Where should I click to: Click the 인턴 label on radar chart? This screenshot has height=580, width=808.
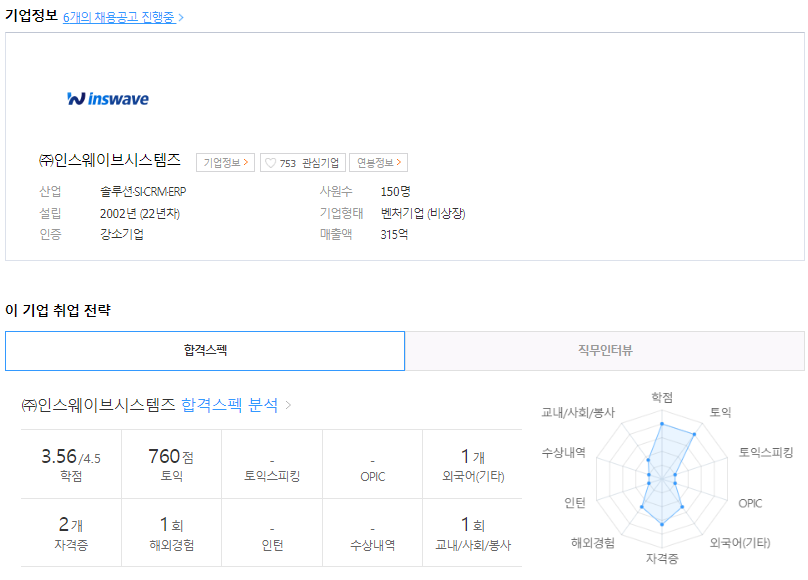[575, 503]
